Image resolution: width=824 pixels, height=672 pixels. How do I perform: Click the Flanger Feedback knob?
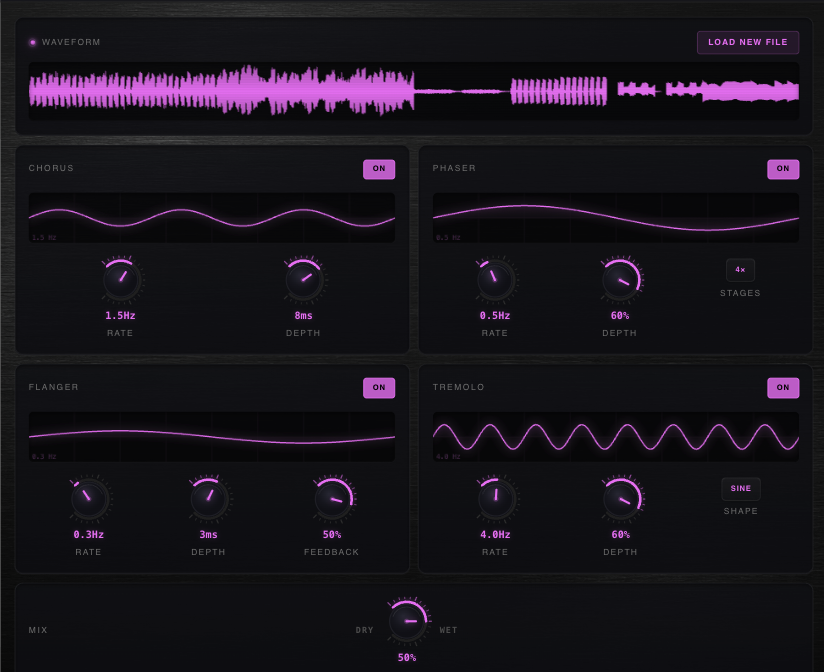(x=332, y=498)
